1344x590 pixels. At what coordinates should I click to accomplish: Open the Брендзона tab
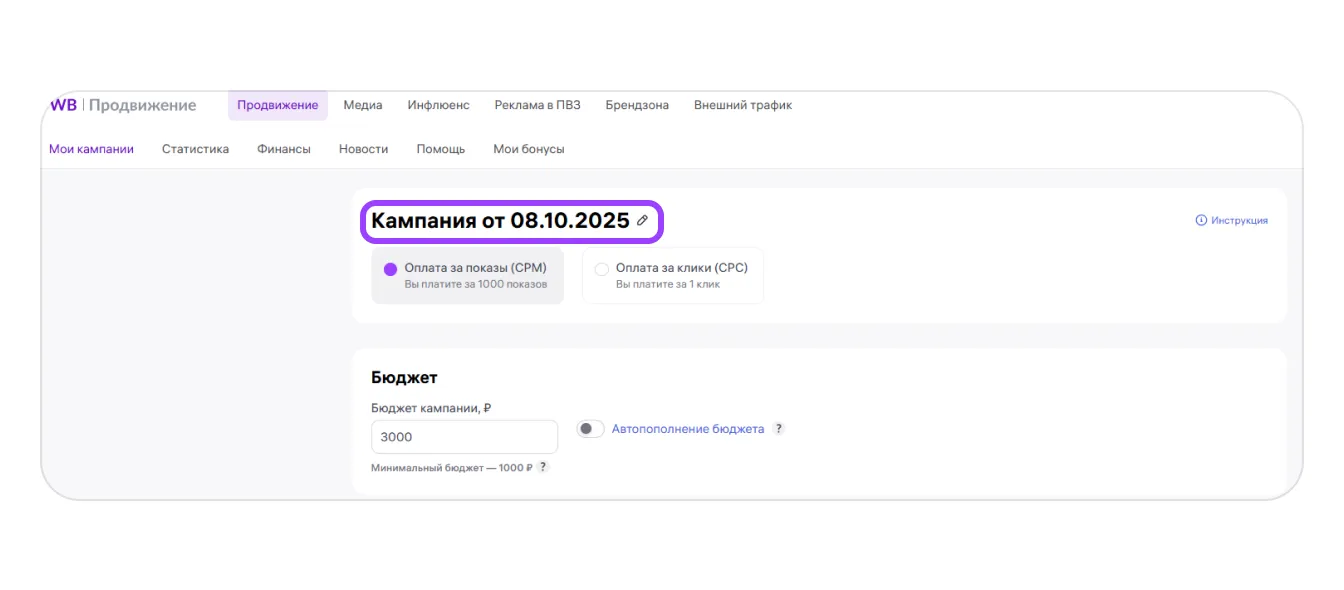637,105
